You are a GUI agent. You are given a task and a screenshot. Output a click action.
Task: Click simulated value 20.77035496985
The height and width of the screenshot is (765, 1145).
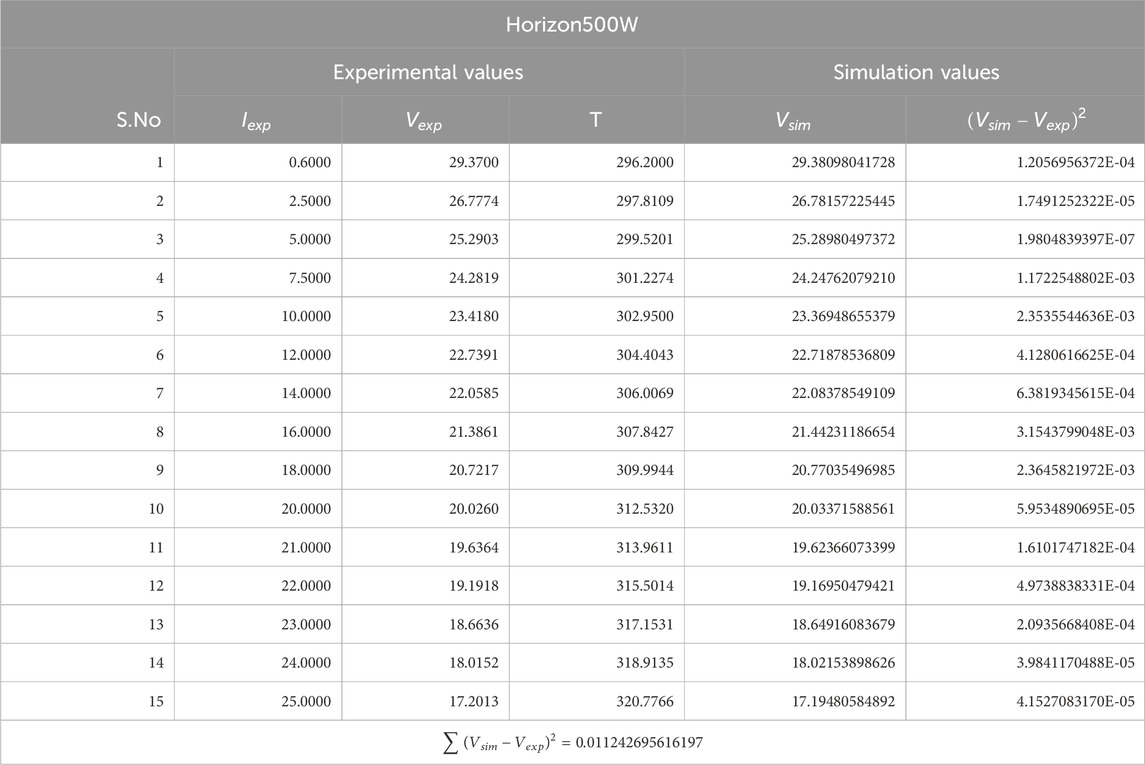843,470
